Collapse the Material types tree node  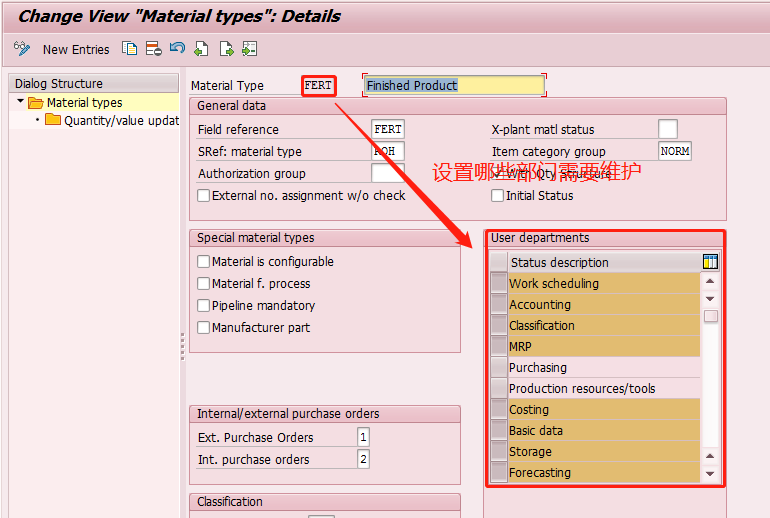(x=20, y=102)
